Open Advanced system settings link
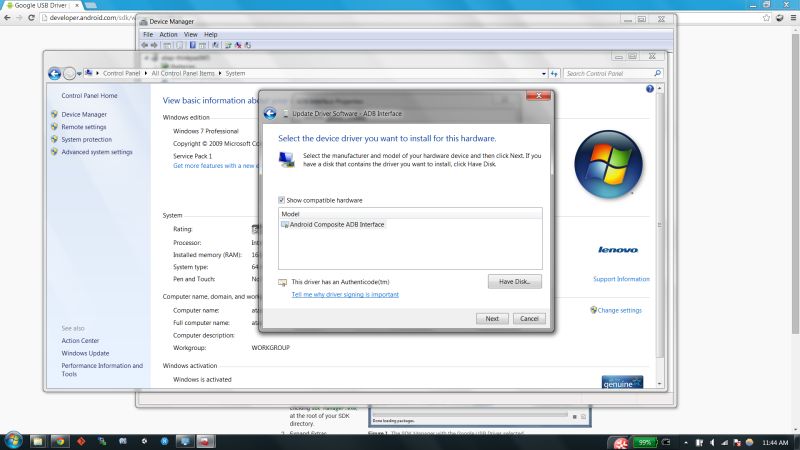 [97, 152]
